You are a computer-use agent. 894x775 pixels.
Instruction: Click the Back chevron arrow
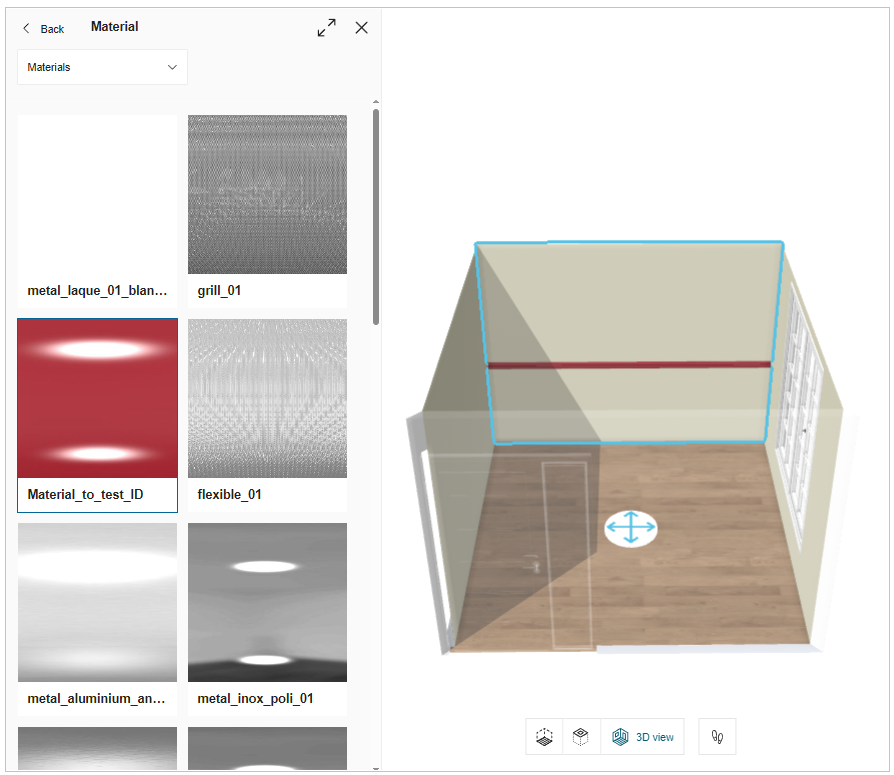[25, 28]
